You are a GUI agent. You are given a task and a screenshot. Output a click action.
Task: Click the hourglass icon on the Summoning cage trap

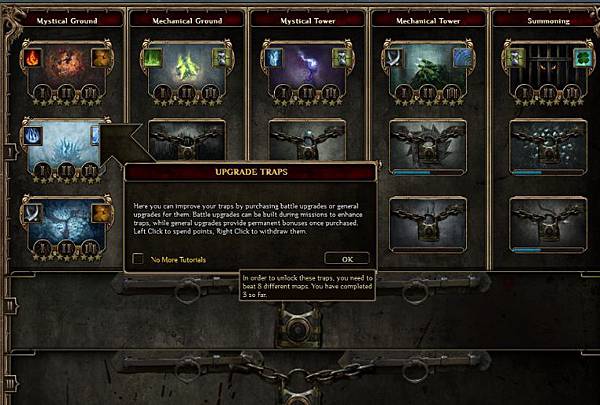(x=515, y=58)
